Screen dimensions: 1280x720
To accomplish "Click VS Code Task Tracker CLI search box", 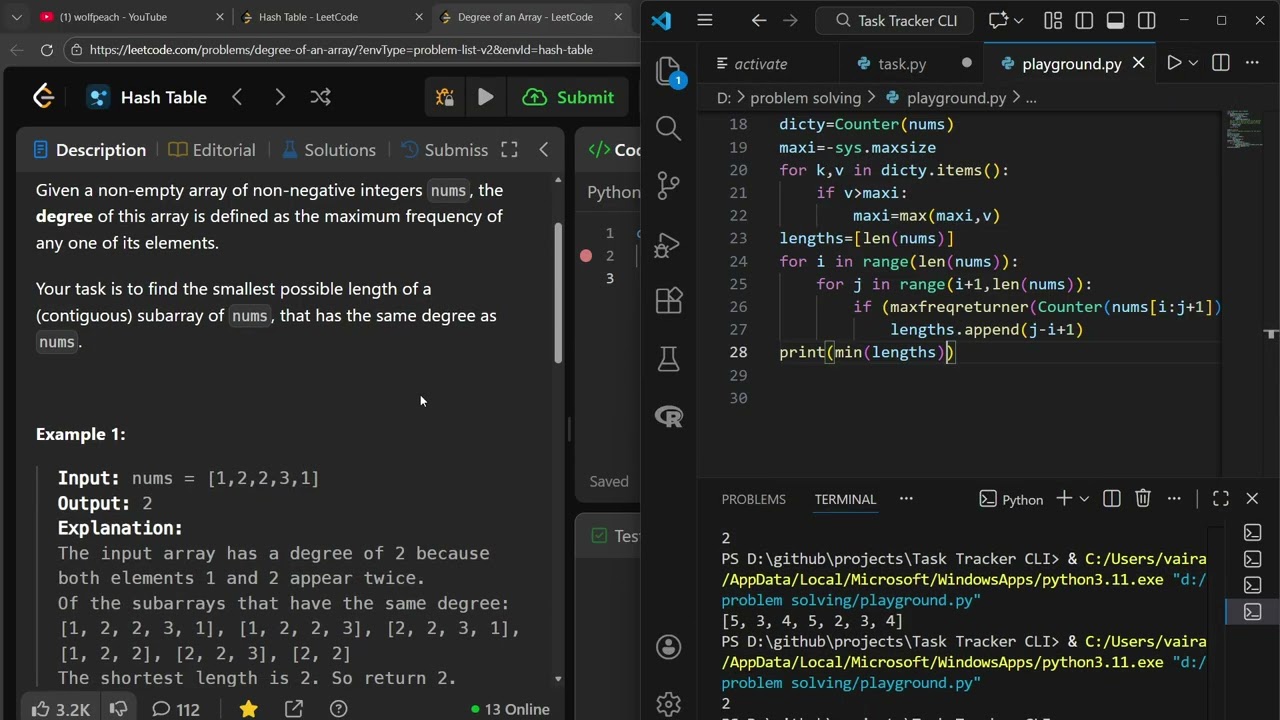I will click(x=896, y=20).
